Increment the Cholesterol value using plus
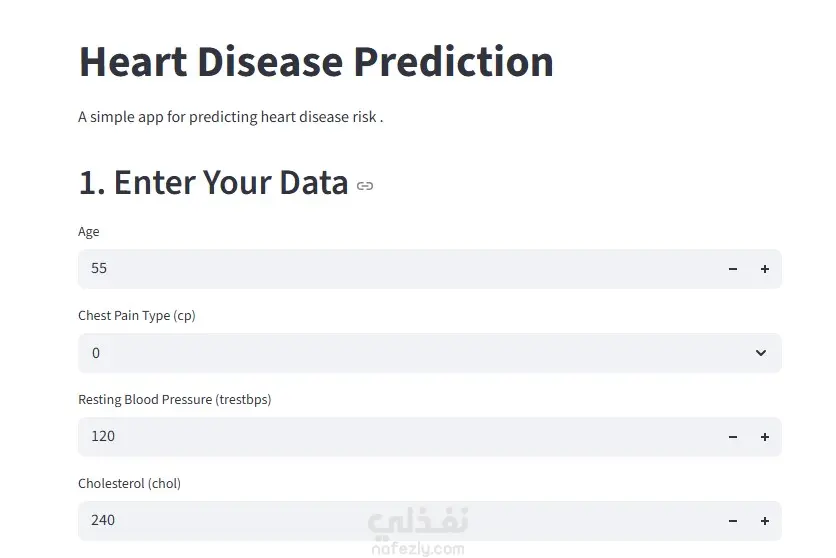The height and width of the screenshot is (558, 836). [x=765, y=521]
